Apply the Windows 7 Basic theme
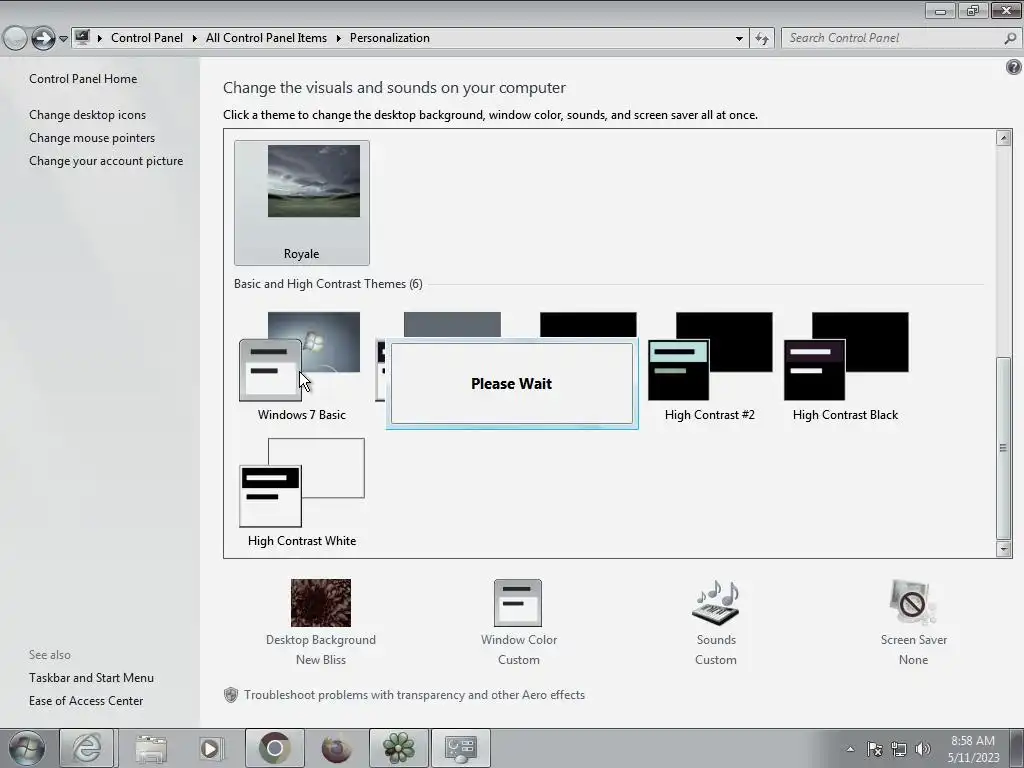 302,366
